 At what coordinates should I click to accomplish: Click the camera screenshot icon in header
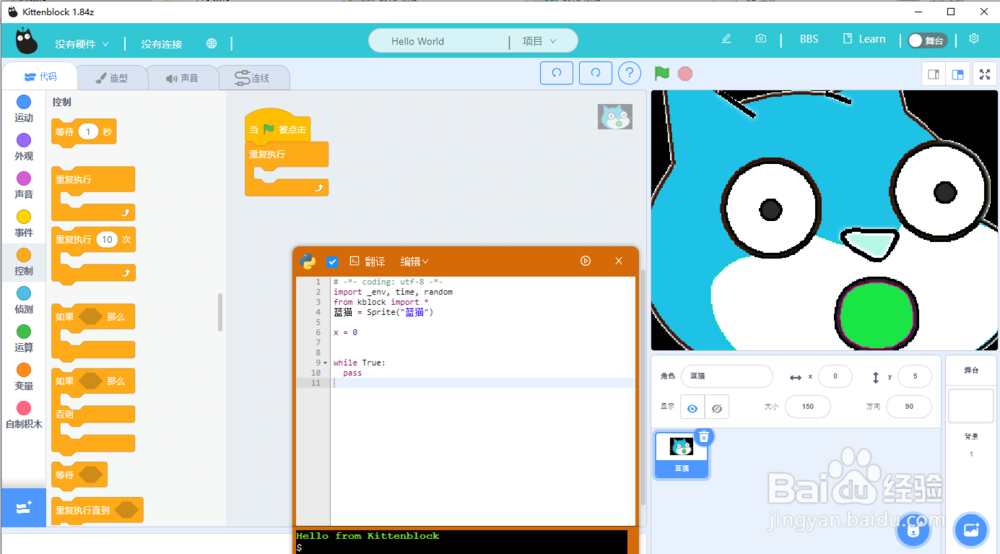pos(760,39)
